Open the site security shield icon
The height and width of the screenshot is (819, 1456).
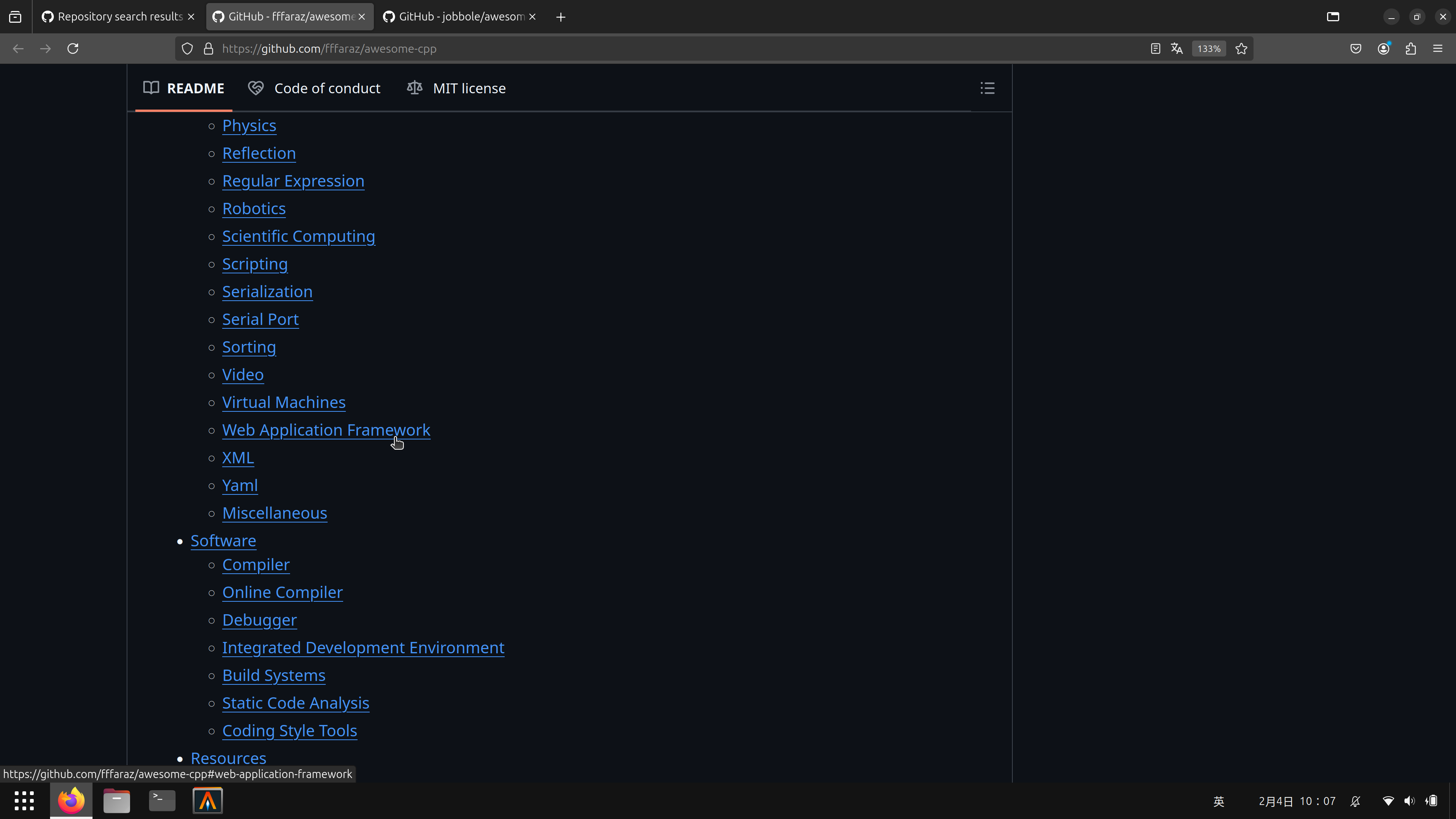[x=187, y=49]
